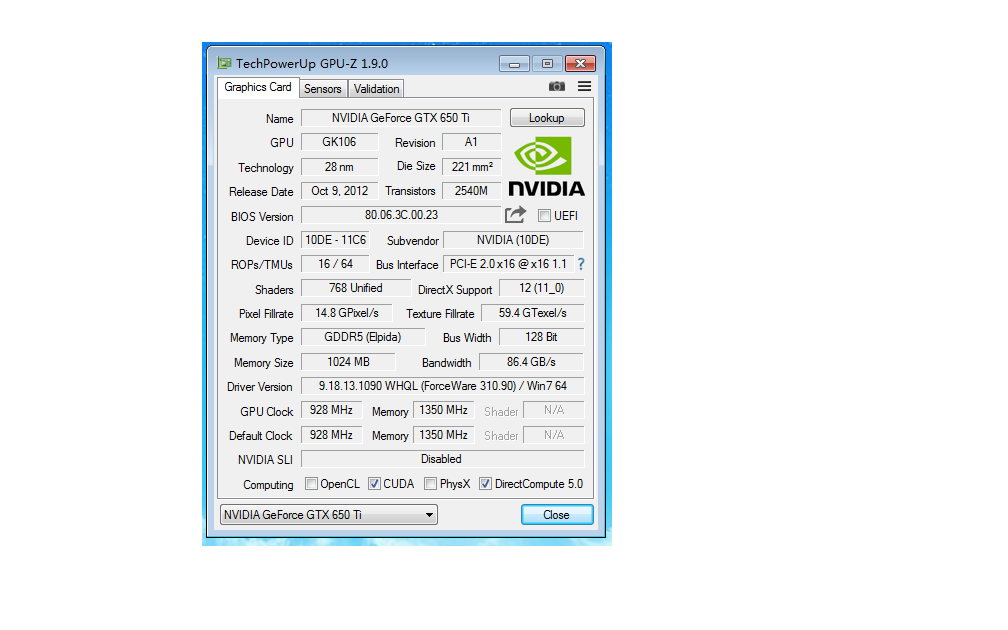Enable the OpenCL checkbox

[x=311, y=483]
